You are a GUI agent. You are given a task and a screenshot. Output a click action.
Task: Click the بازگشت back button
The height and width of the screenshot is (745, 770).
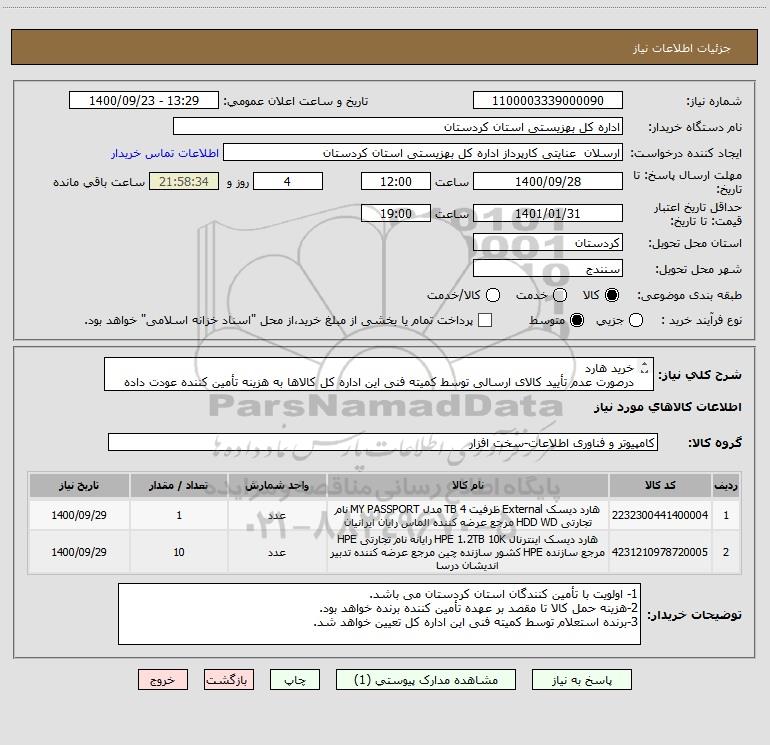click(229, 680)
